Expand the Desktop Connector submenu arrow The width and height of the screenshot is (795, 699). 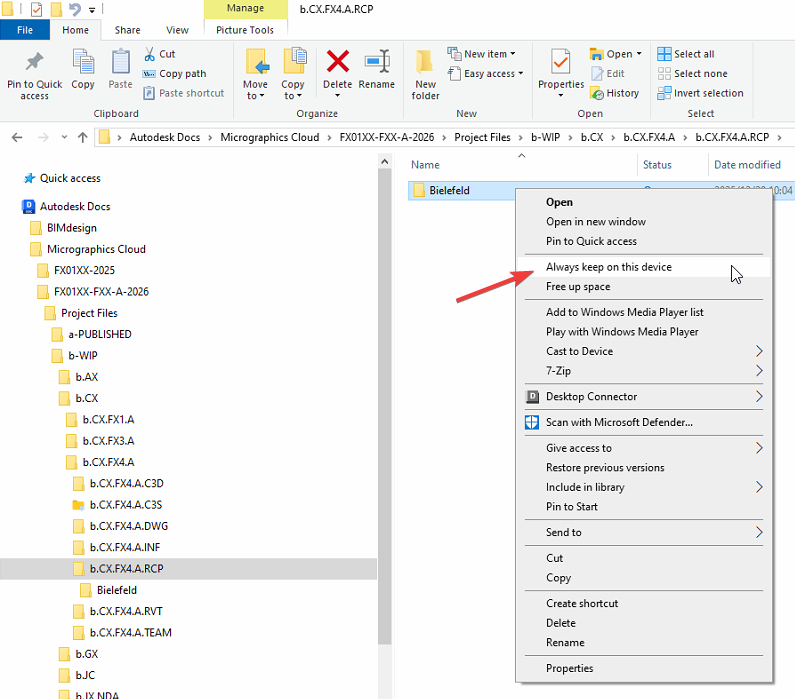tap(759, 396)
